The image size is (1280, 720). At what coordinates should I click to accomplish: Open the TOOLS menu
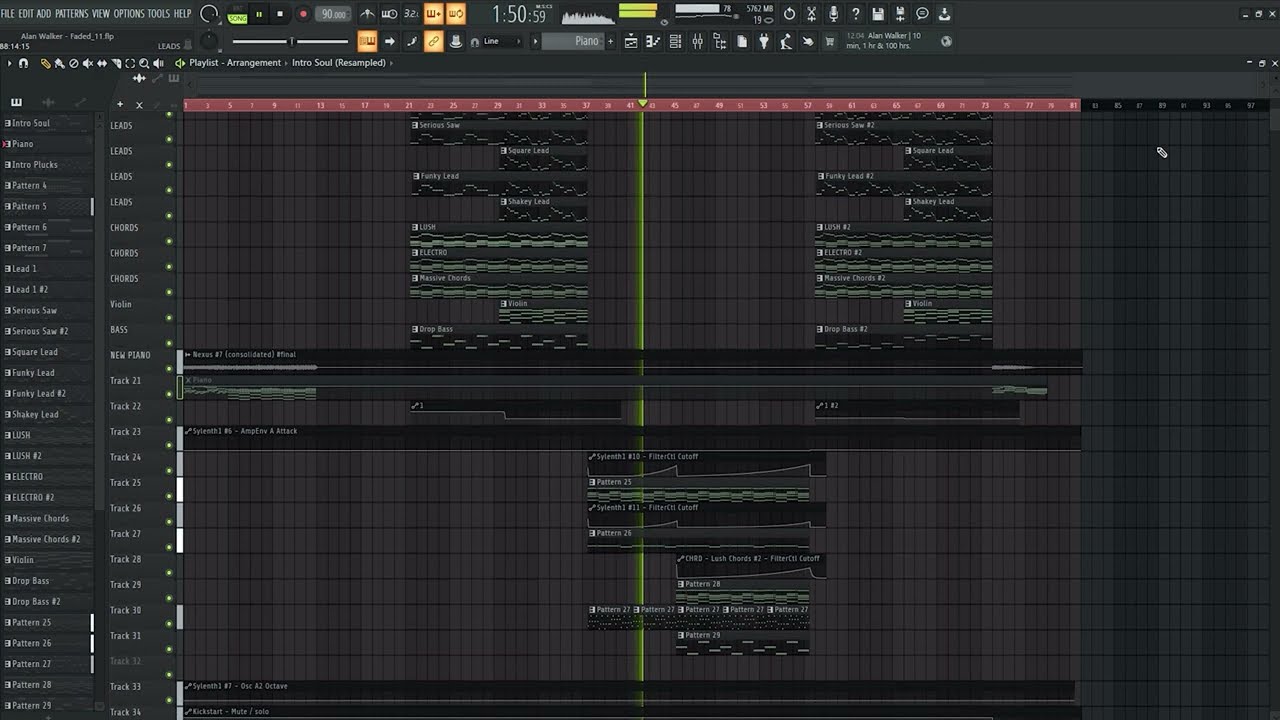159,14
